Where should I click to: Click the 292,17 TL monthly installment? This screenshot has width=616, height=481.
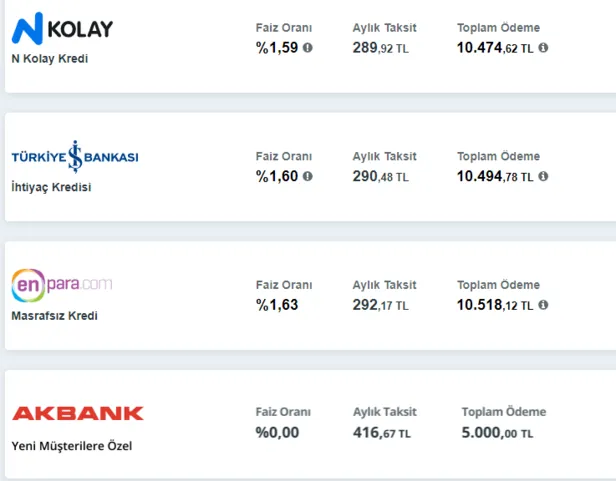tap(380, 304)
